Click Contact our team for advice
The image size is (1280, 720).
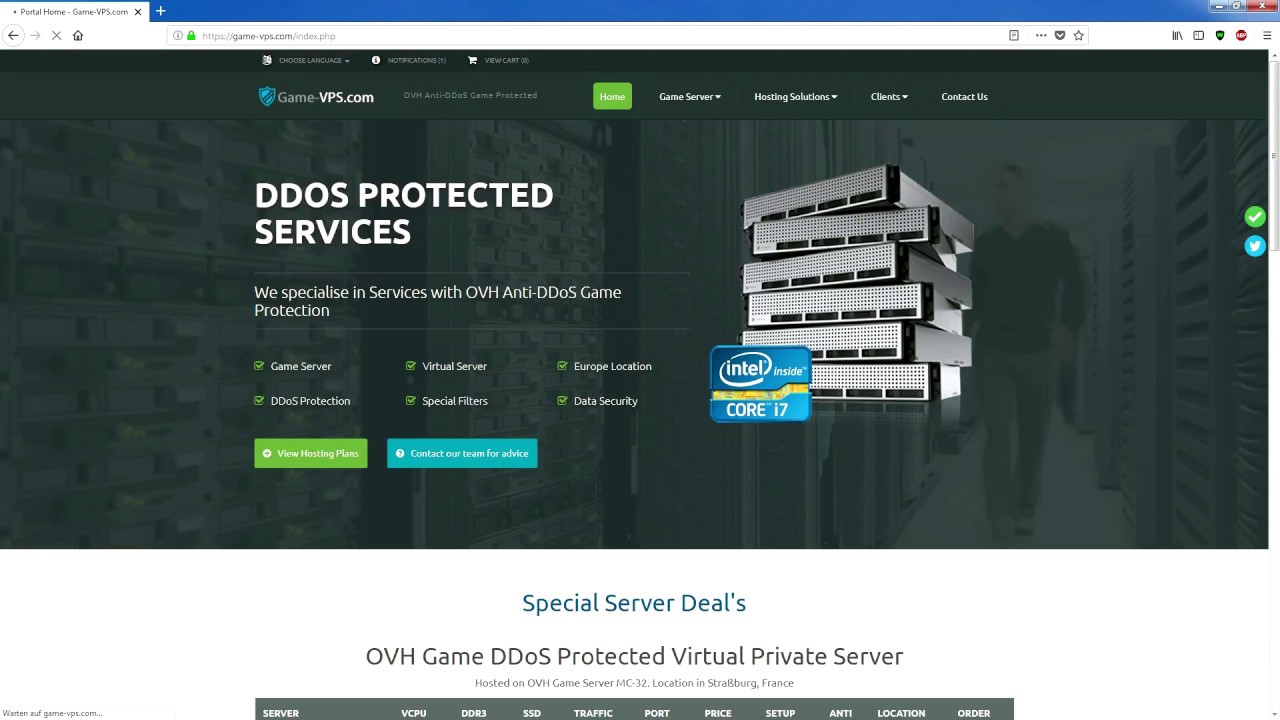pos(462,453)
